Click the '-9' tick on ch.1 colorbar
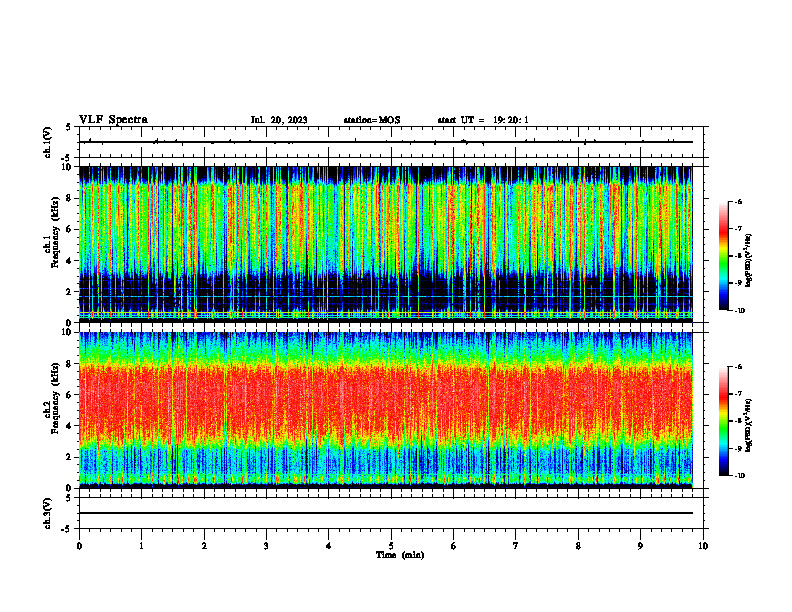792x612 pixels. [x=738, y=283]
